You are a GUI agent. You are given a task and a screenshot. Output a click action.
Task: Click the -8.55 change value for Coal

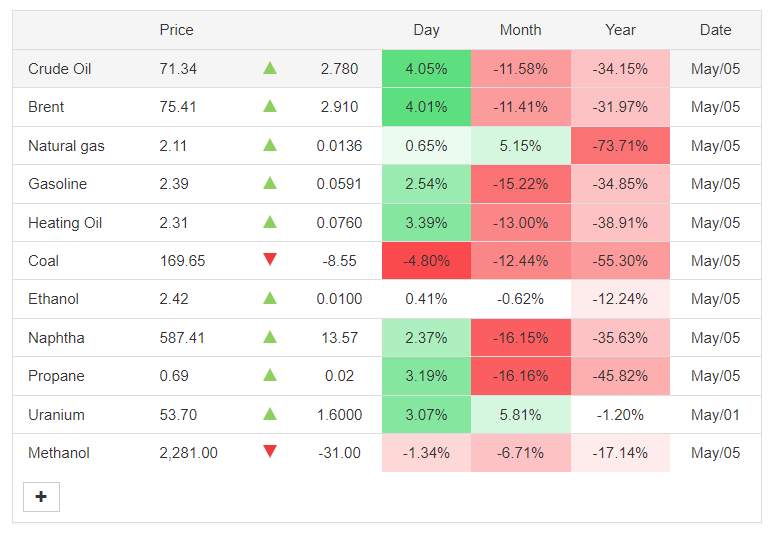tap(339, 261)
